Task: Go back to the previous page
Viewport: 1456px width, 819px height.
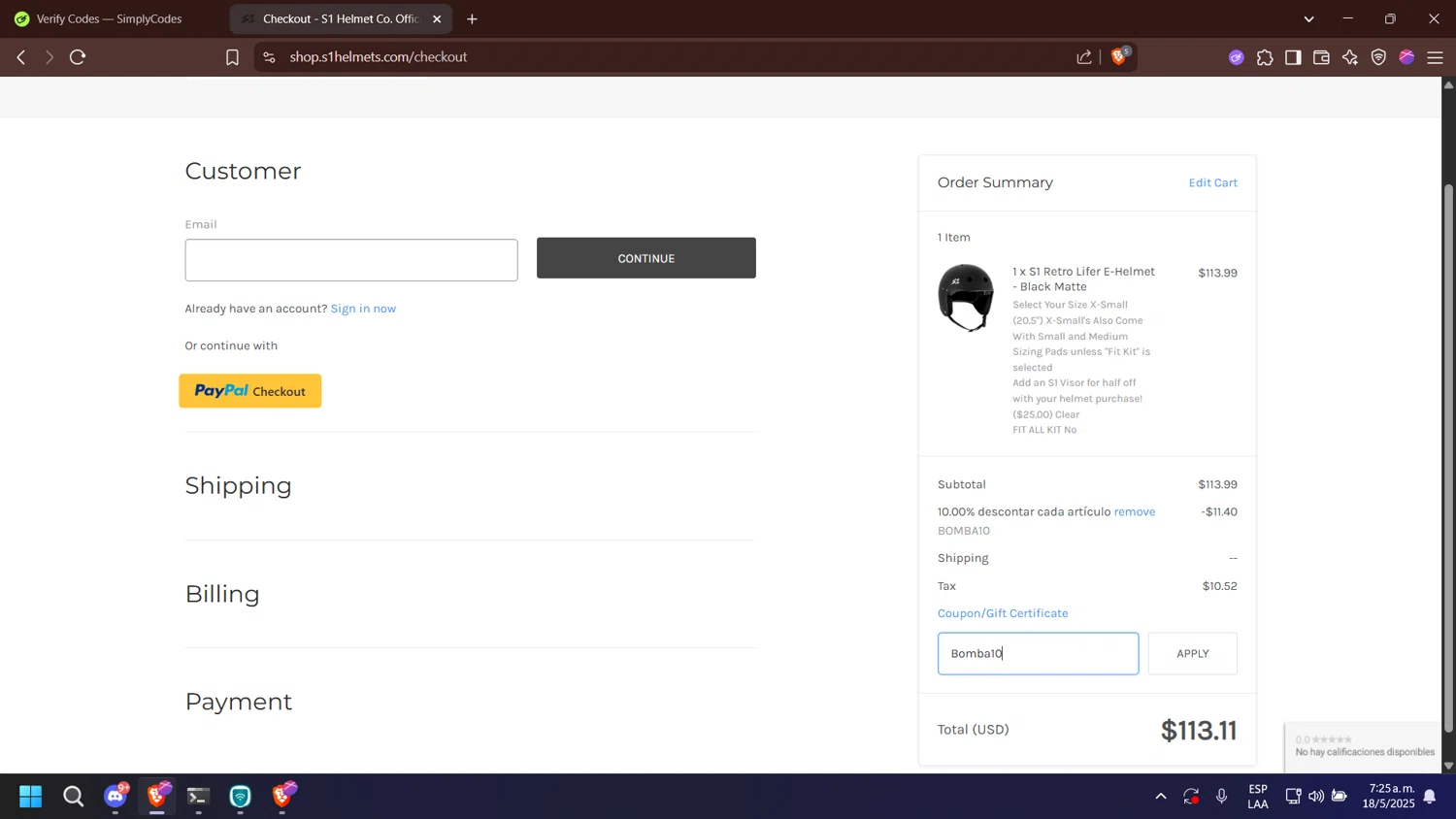Action: 21,57
